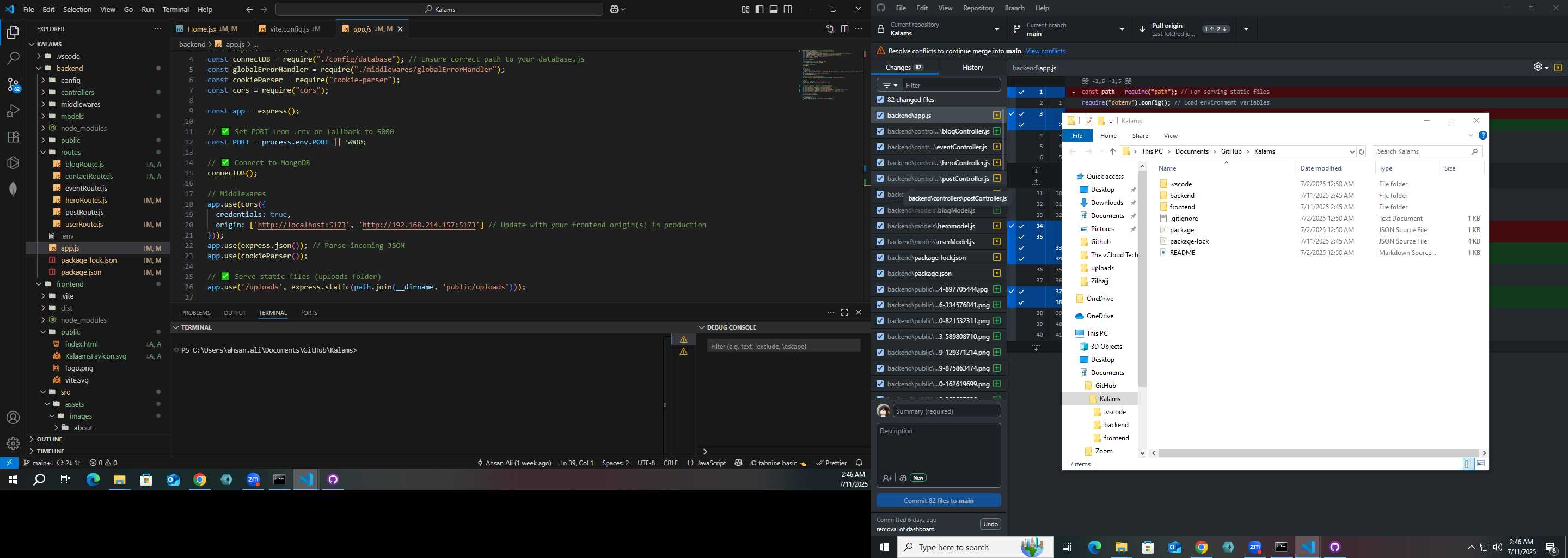Click the Copilot generate commit message icon
Image resolution: width=1568 pixels, height=558 pixels.
point(903,478)
